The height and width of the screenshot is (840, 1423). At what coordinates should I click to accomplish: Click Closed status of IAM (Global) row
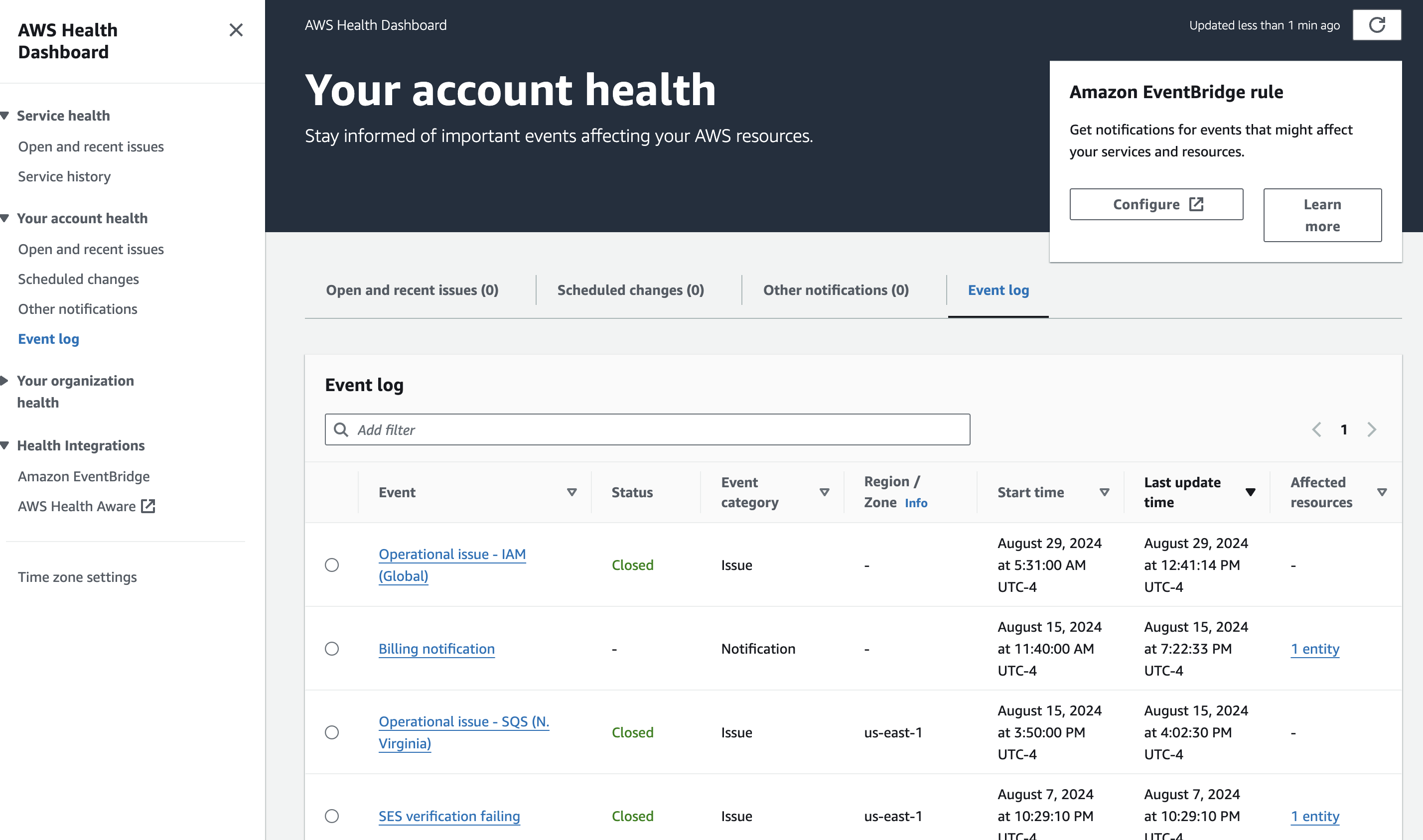point(632,565)
